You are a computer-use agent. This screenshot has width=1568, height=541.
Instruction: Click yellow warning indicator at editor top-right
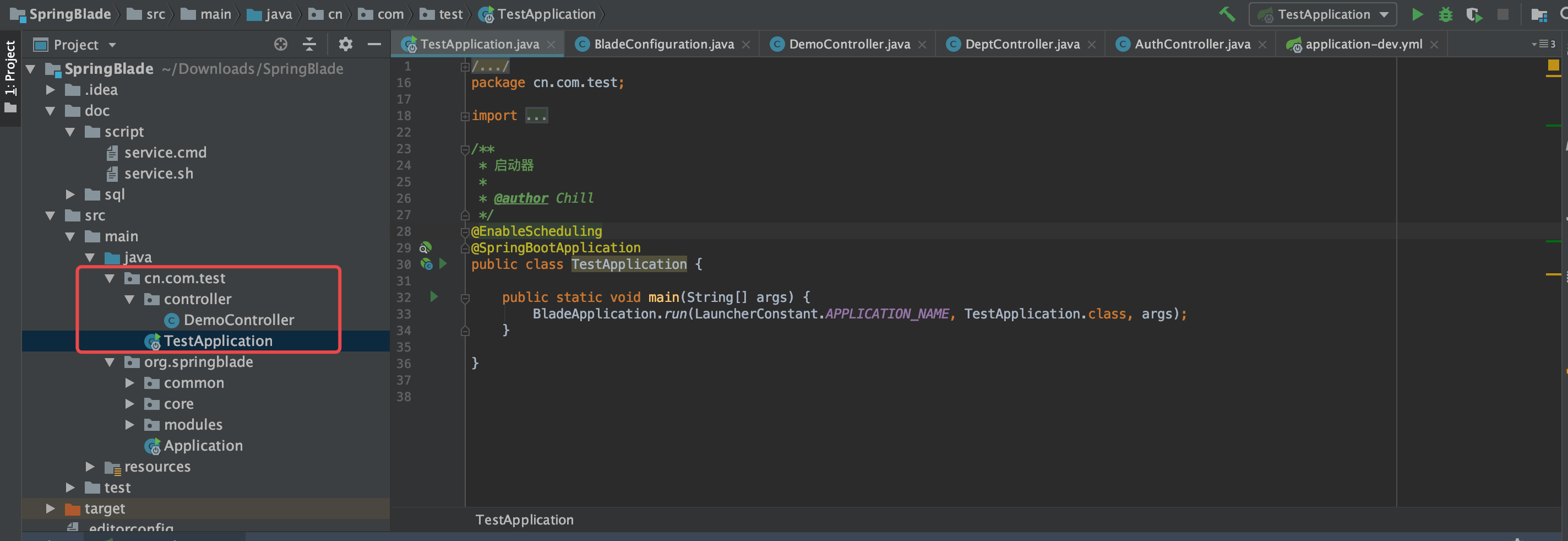(1553, 65)
